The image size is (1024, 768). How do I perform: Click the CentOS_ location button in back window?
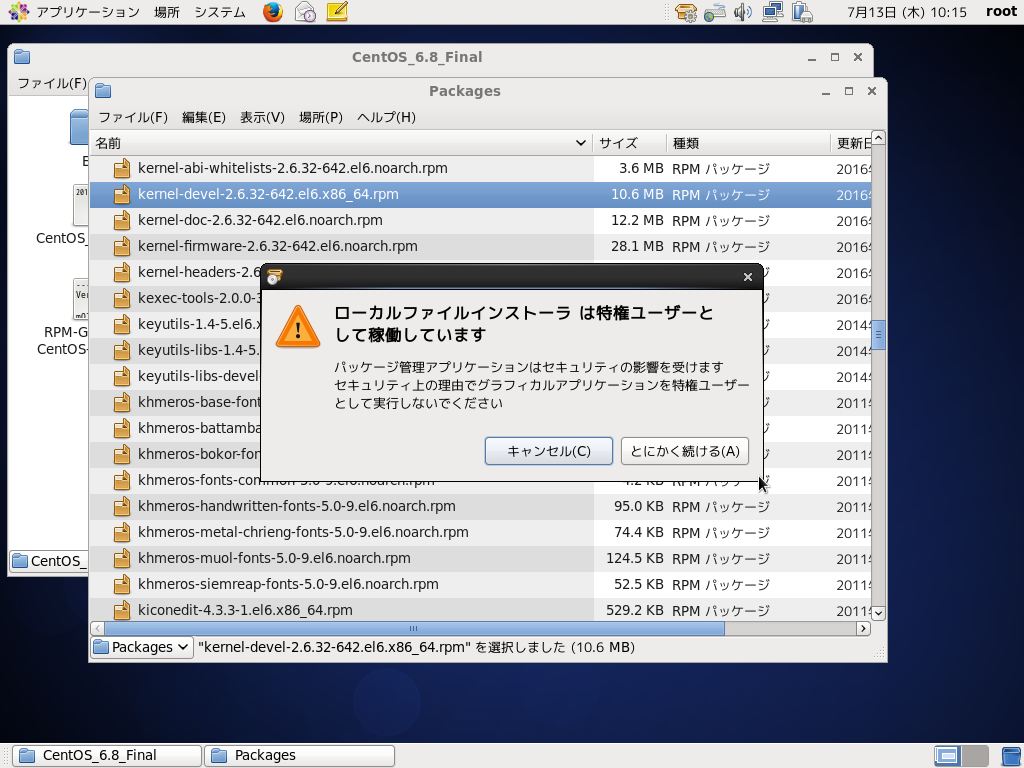49,561
